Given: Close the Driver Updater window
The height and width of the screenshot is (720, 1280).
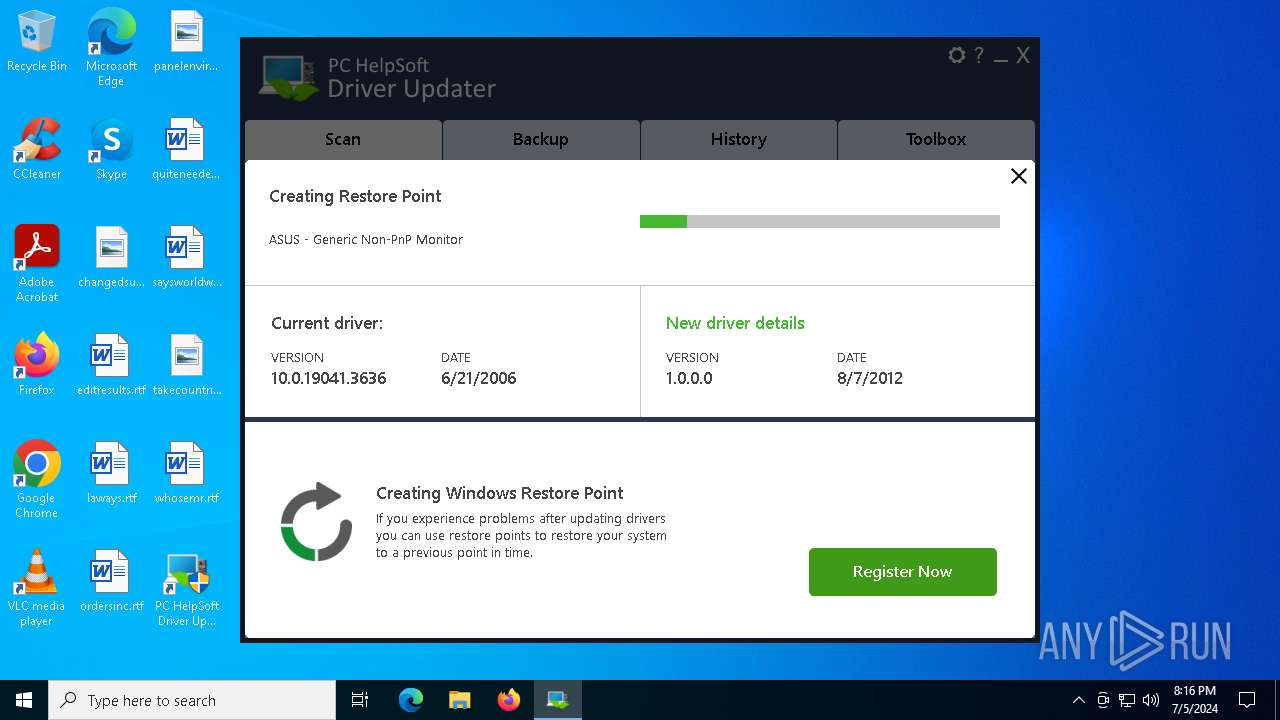Looking at the screenshot, I should point(1023,56).
